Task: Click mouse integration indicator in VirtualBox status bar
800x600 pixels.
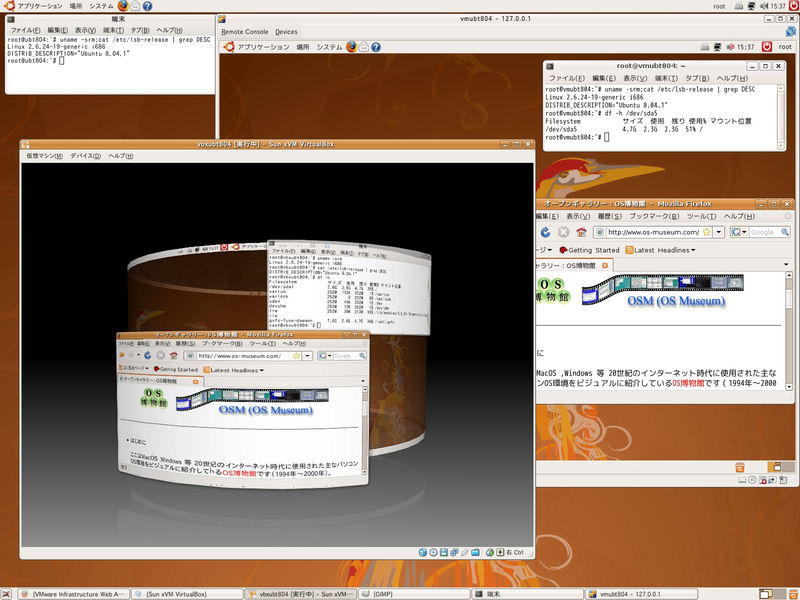Action: pos(490,552)
